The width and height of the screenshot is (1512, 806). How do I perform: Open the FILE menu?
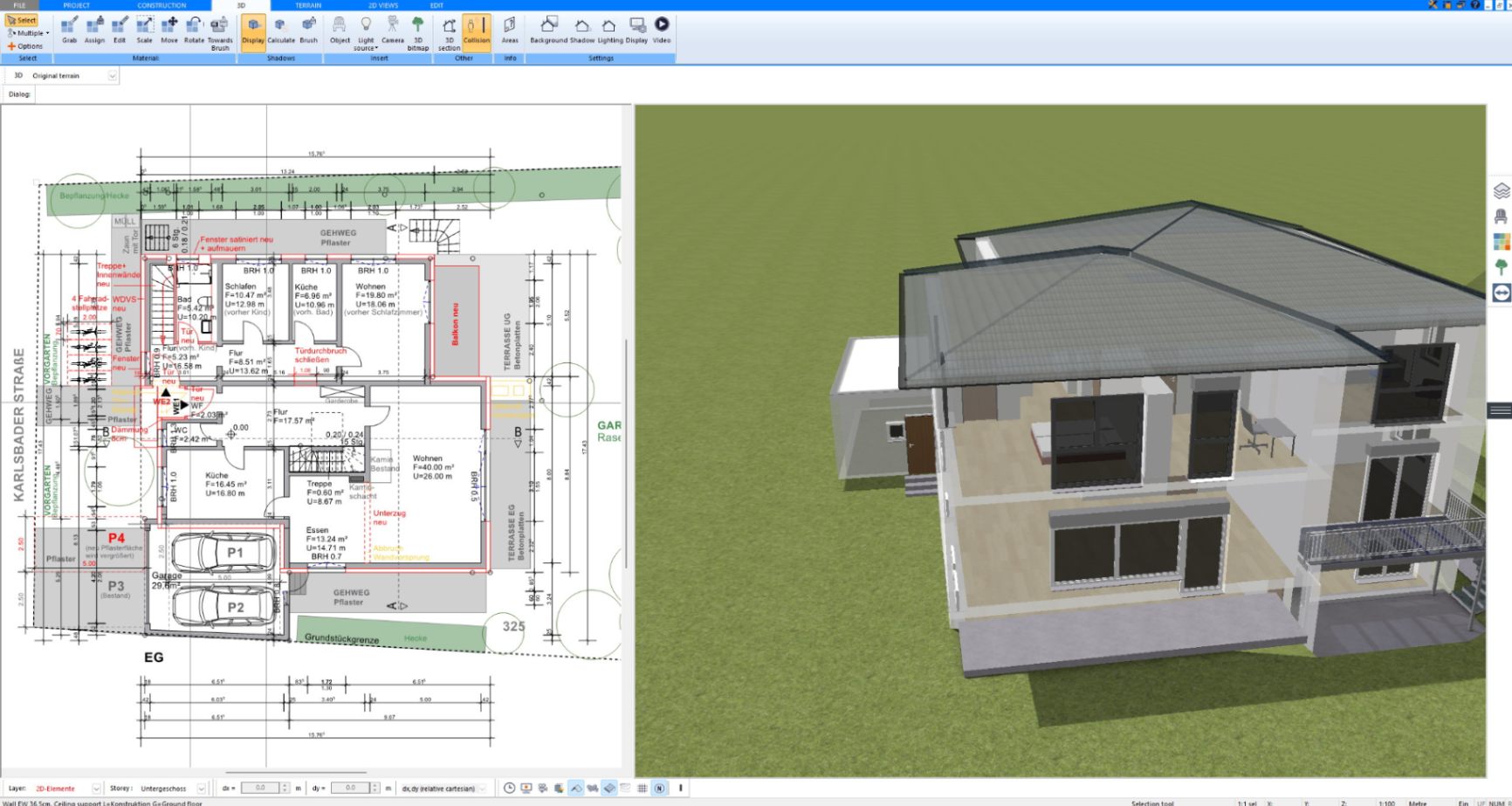tap(19, 5)
